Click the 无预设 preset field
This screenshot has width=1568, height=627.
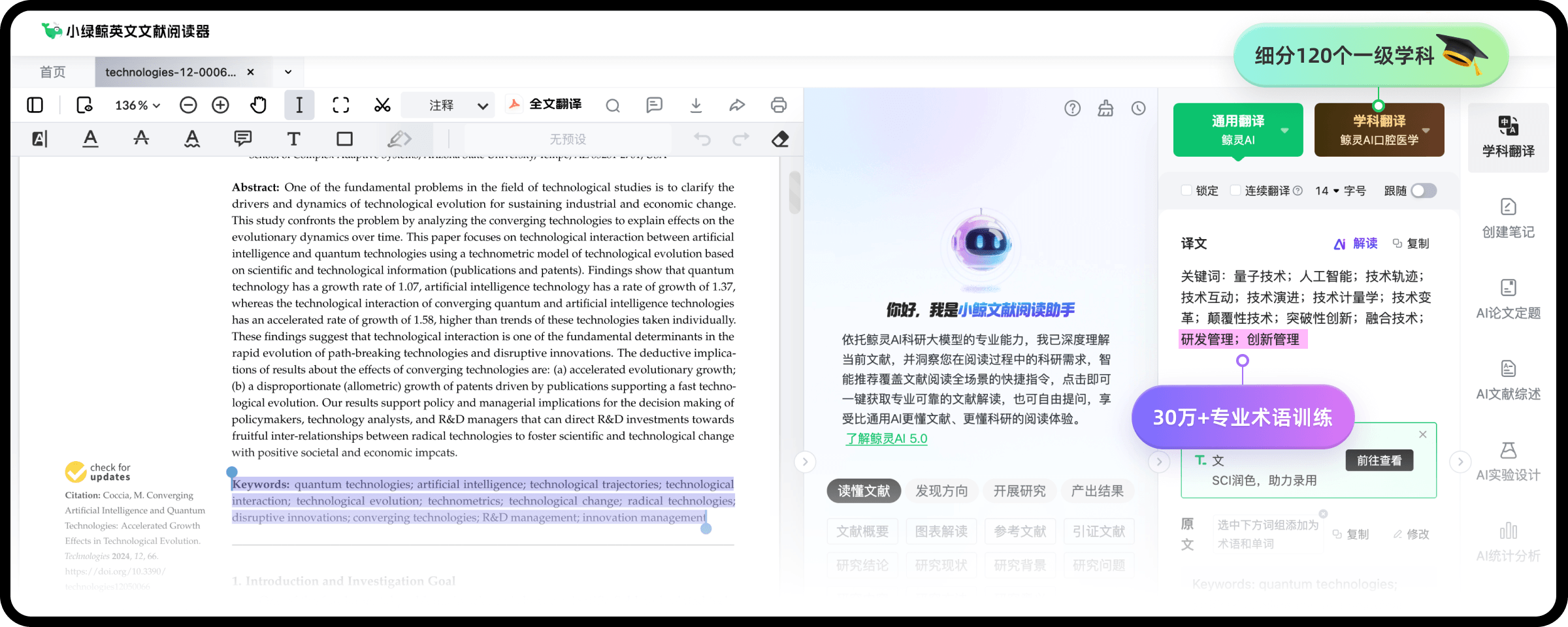[x=568, y=139]
